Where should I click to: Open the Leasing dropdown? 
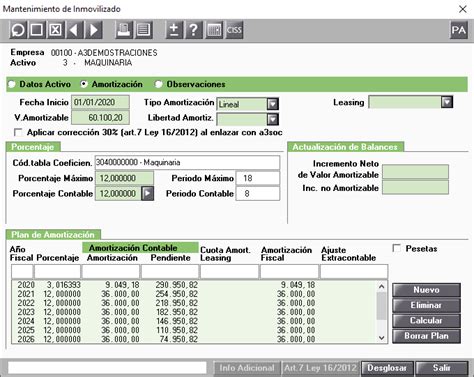point(447,102)
